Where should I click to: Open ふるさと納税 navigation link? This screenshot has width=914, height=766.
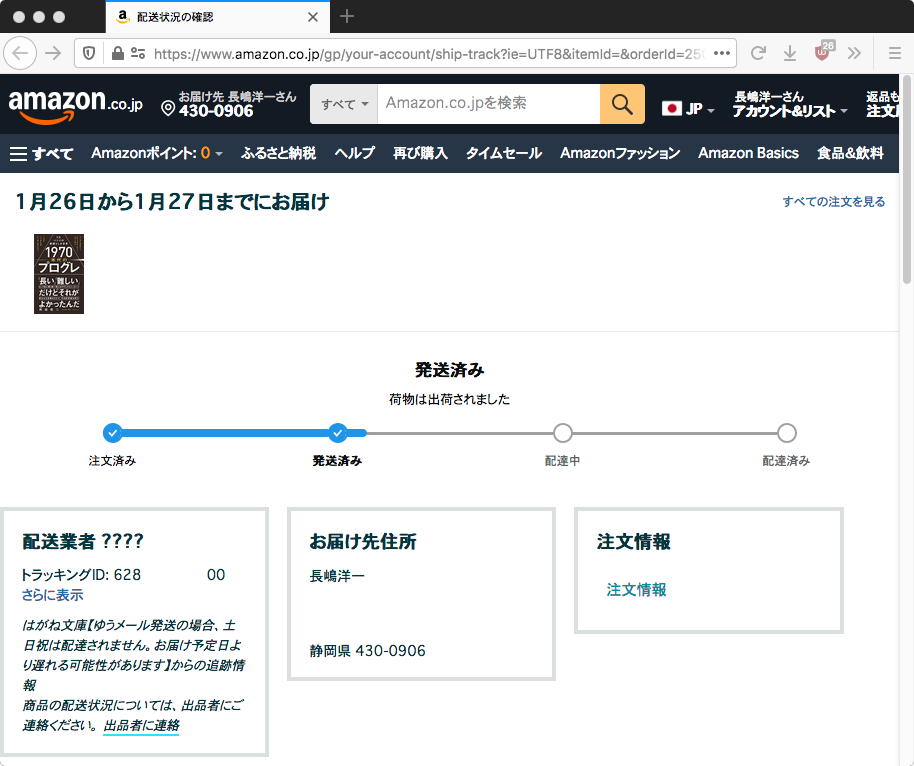pyautogui.click(x=278, y=153)
